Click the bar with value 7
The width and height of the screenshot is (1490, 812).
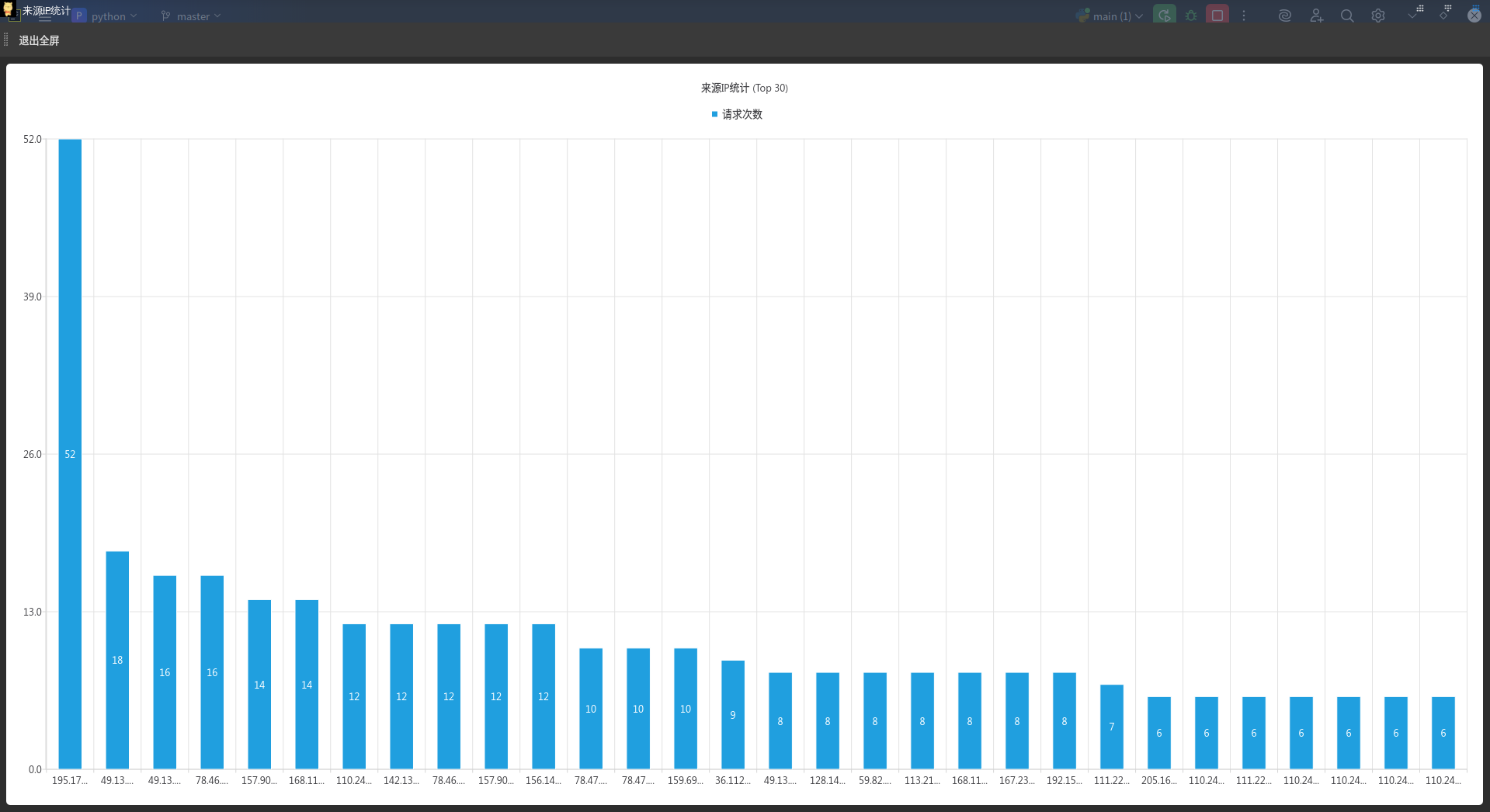point(1111,727)
